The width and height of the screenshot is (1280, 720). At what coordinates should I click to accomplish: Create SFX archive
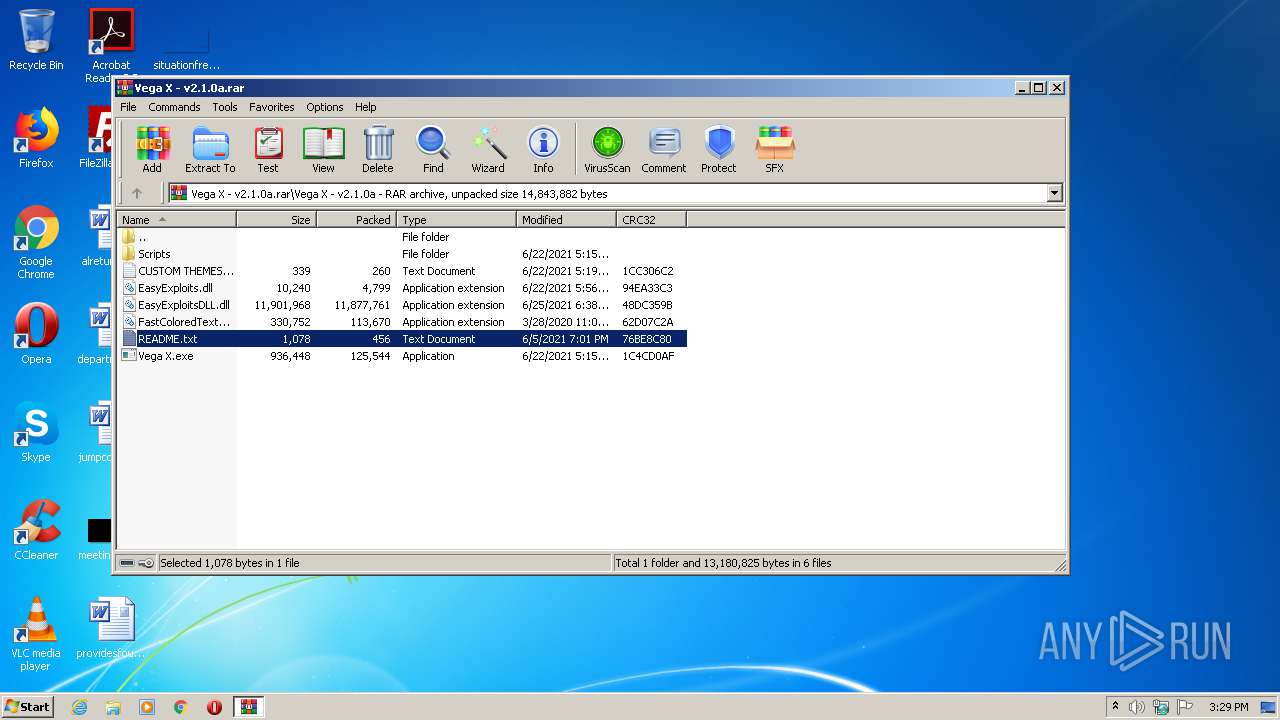pyautogui.click(x=775, y=149)
